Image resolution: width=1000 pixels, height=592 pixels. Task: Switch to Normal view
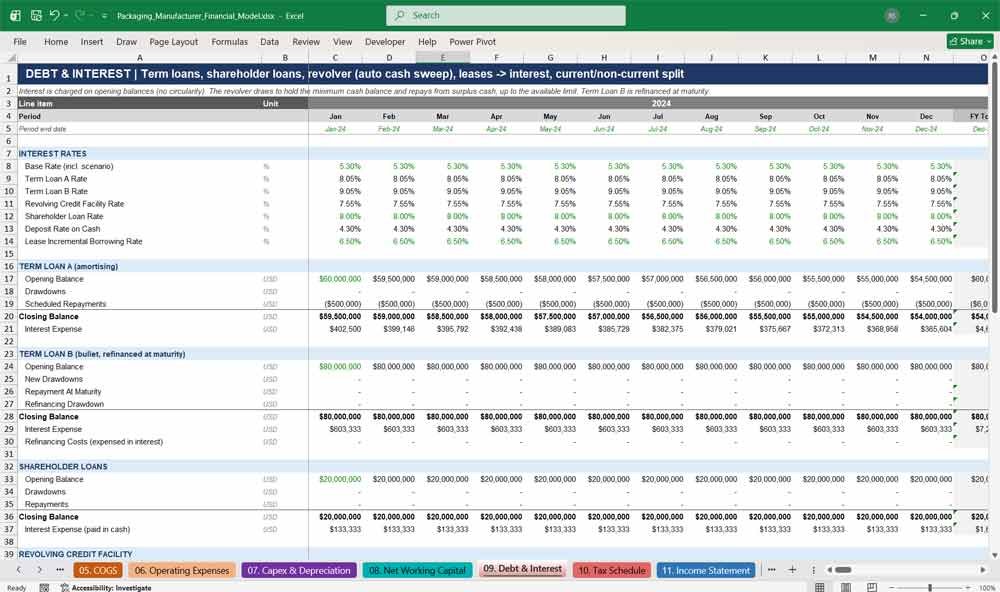coord(820,587)
